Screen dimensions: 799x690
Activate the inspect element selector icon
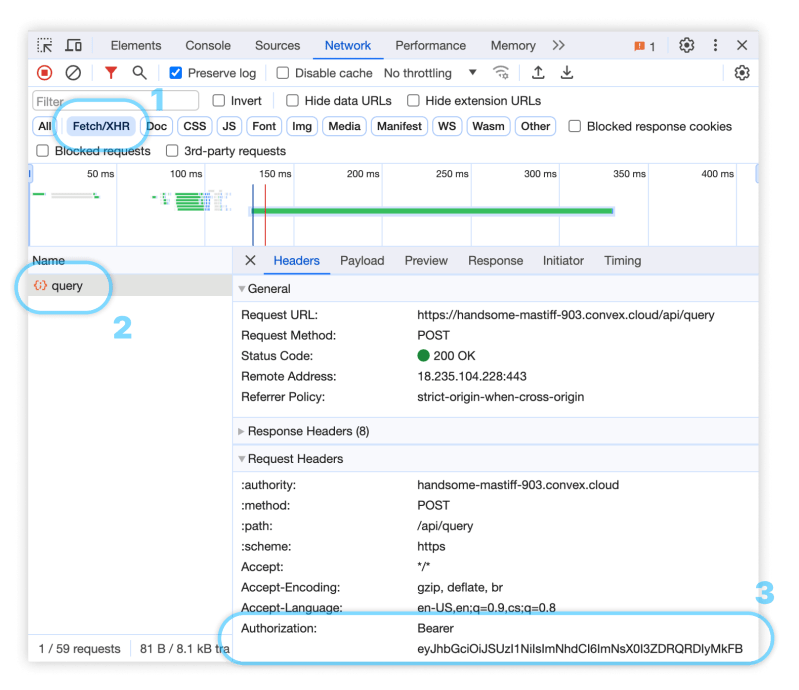pyautogui.click(x=44, y=45)
